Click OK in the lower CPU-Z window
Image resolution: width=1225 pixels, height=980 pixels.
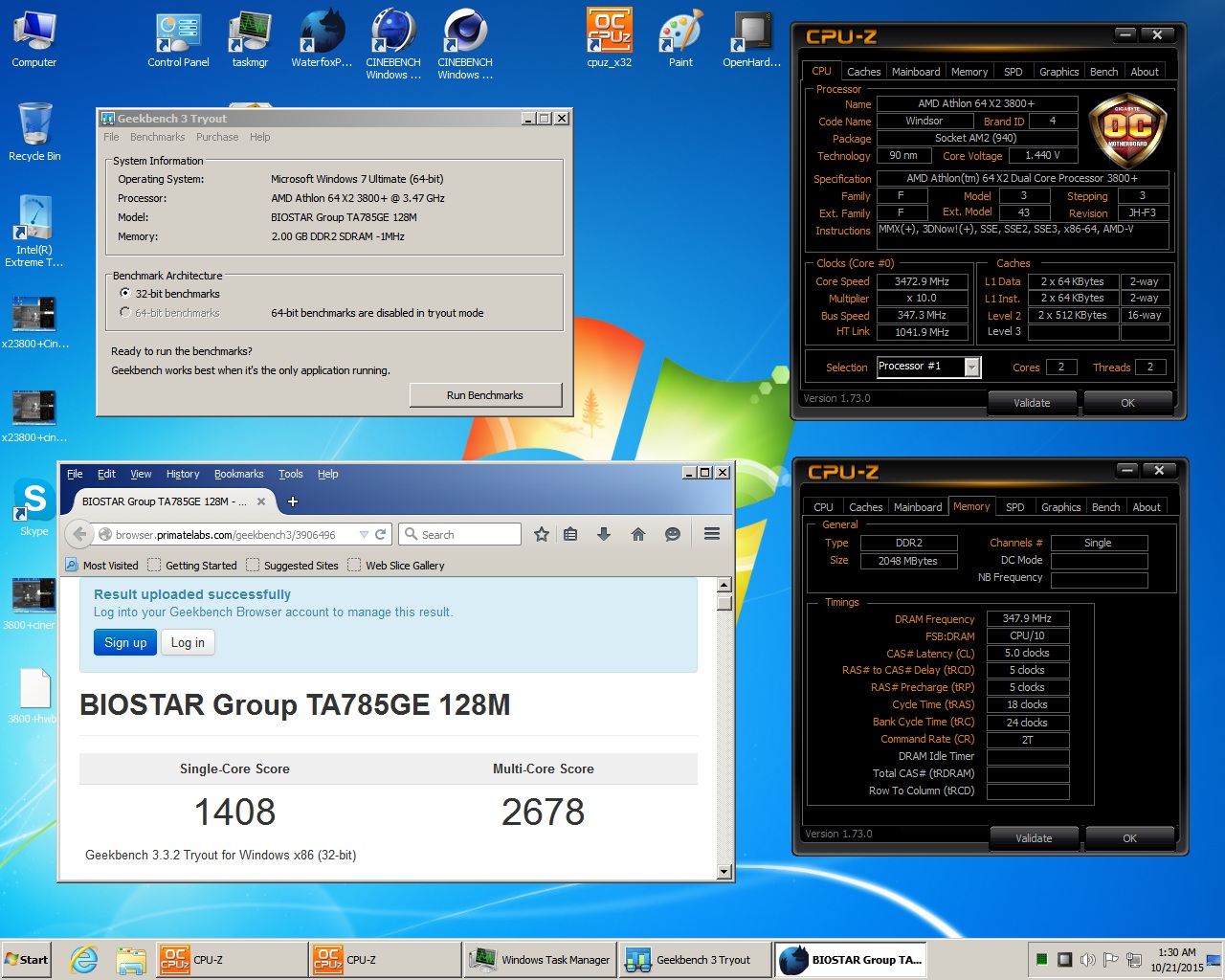click(1130, 838)
